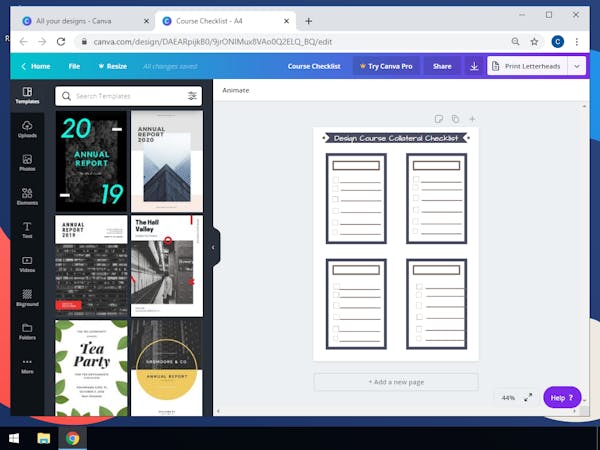The width and height of the screenshot is (600, 450).
Task: Open the Text panel
Action: [x=27, y=230]
